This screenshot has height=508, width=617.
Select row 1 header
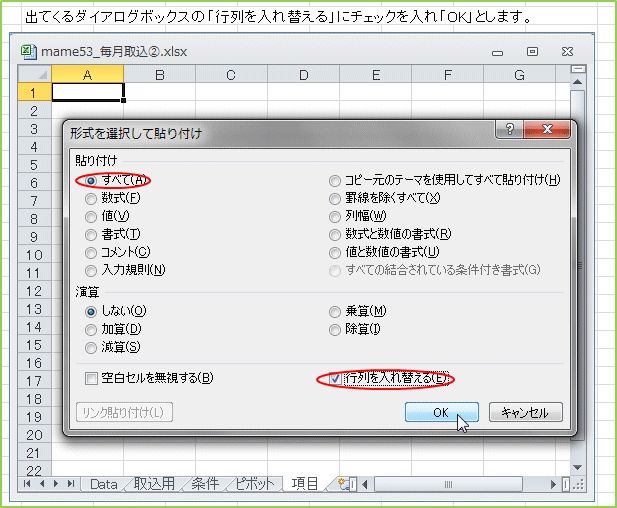tap(35, 92)
